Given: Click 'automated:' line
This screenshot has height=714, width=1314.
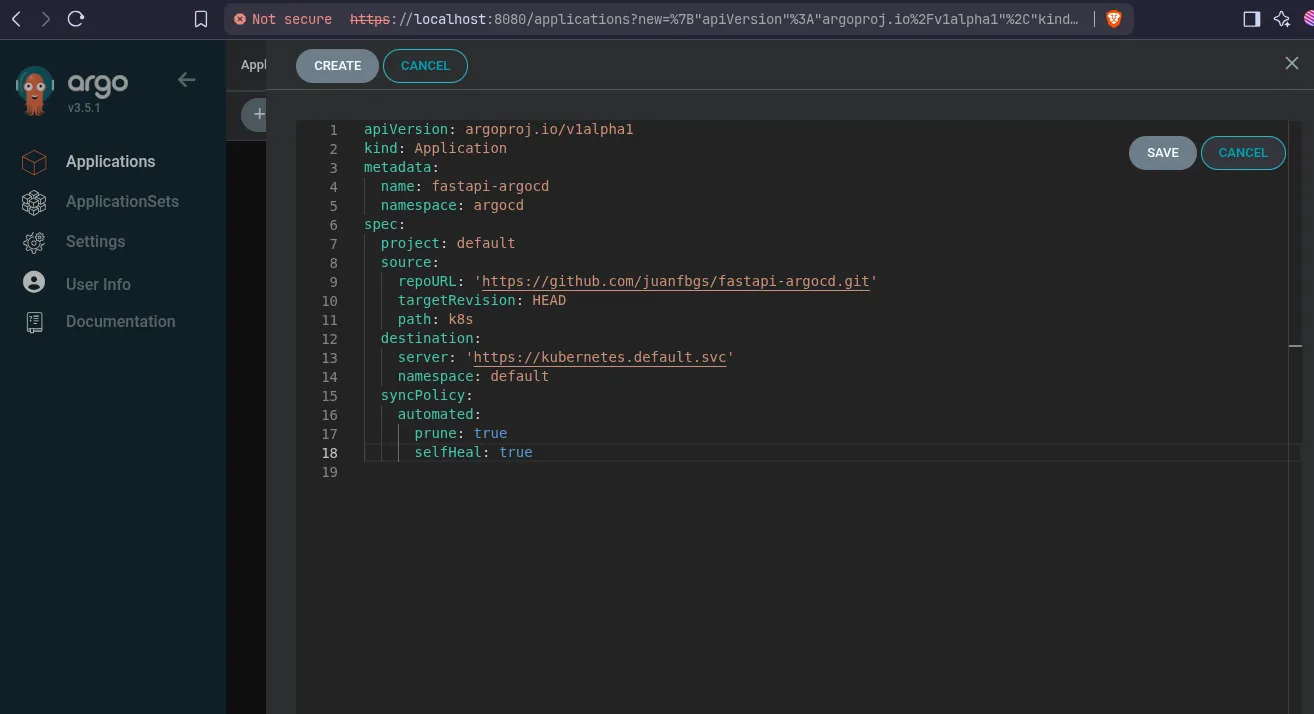Looking at the screenshot, I should (440, 415).
